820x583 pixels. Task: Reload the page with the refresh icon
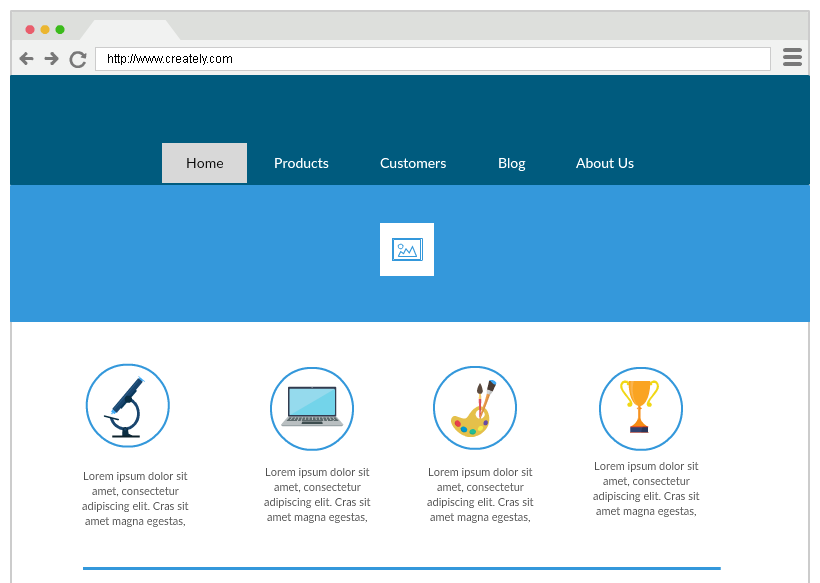click(x=78, y=59)
